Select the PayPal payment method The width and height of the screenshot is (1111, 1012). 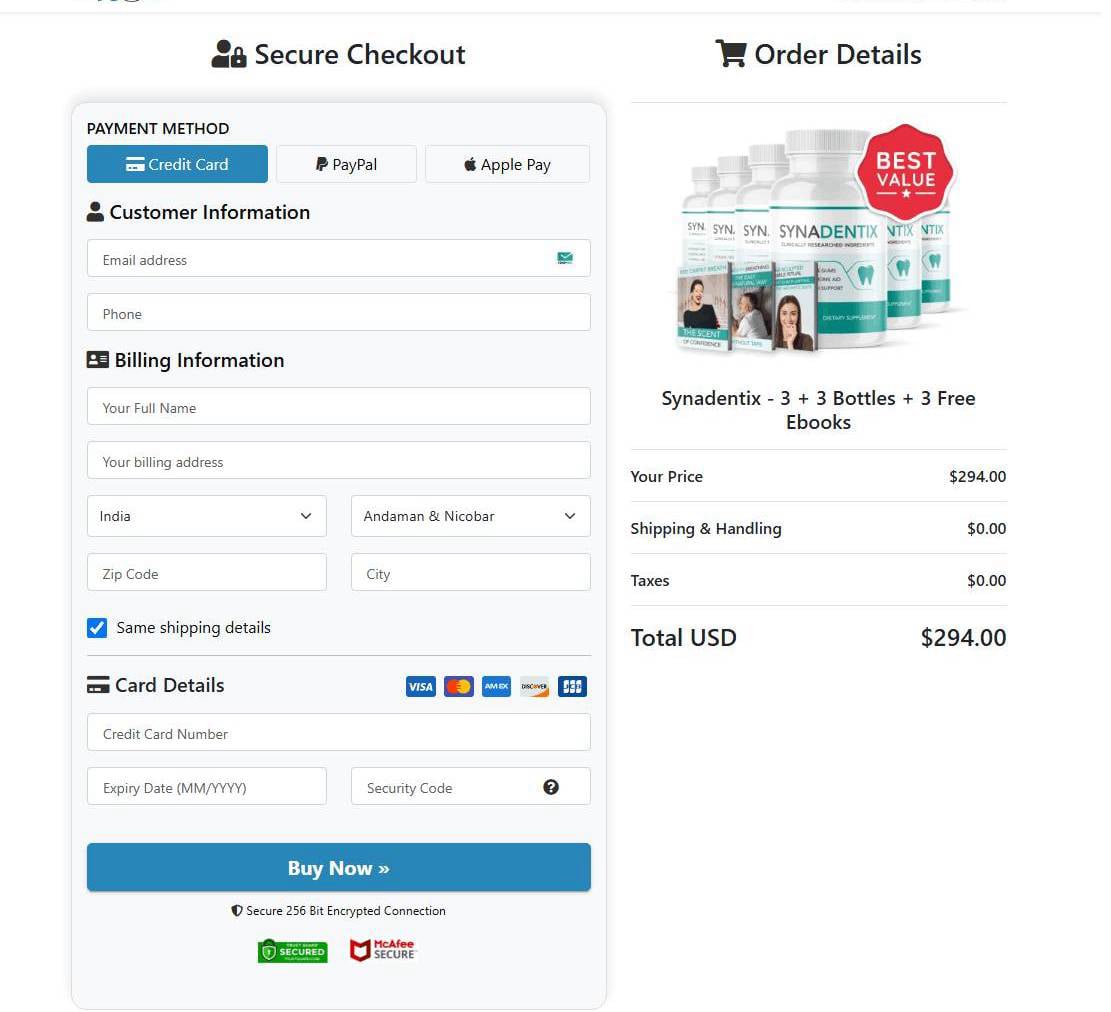point(346,164)
